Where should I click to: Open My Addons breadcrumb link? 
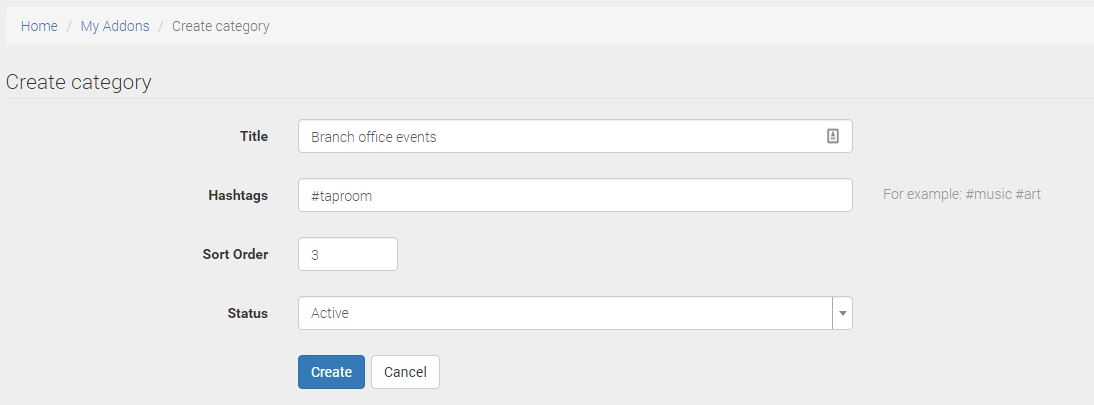[x=115, y=26]
